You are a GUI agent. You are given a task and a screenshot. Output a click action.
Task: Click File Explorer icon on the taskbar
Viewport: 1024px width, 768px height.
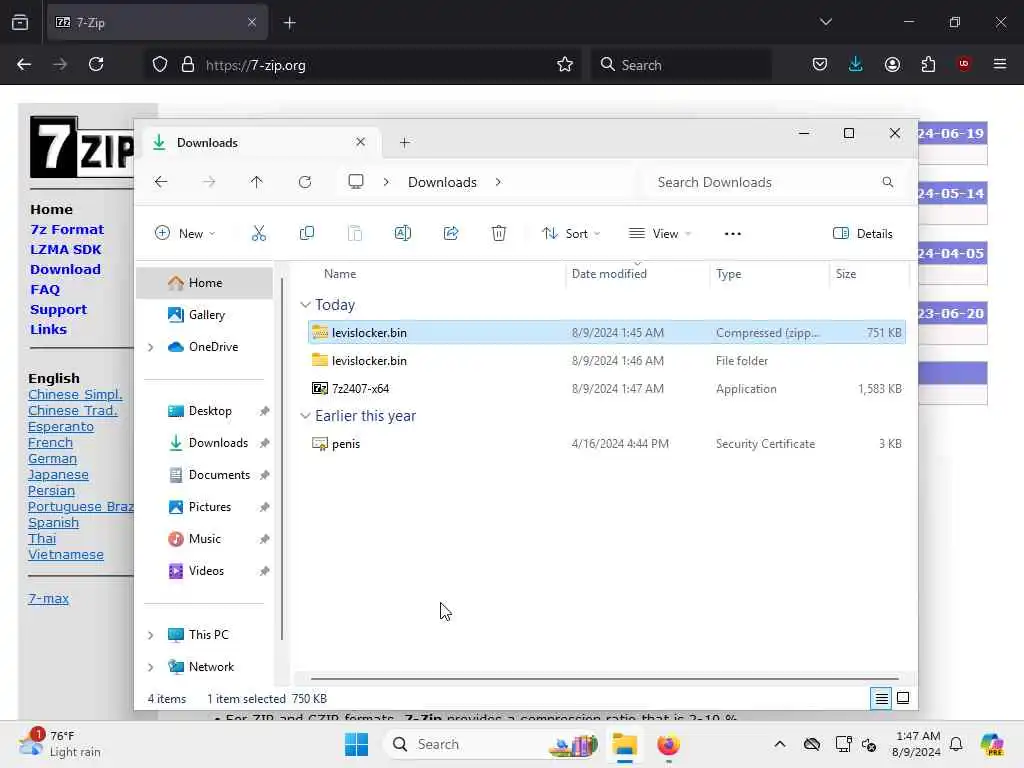(x=624, y=744)
